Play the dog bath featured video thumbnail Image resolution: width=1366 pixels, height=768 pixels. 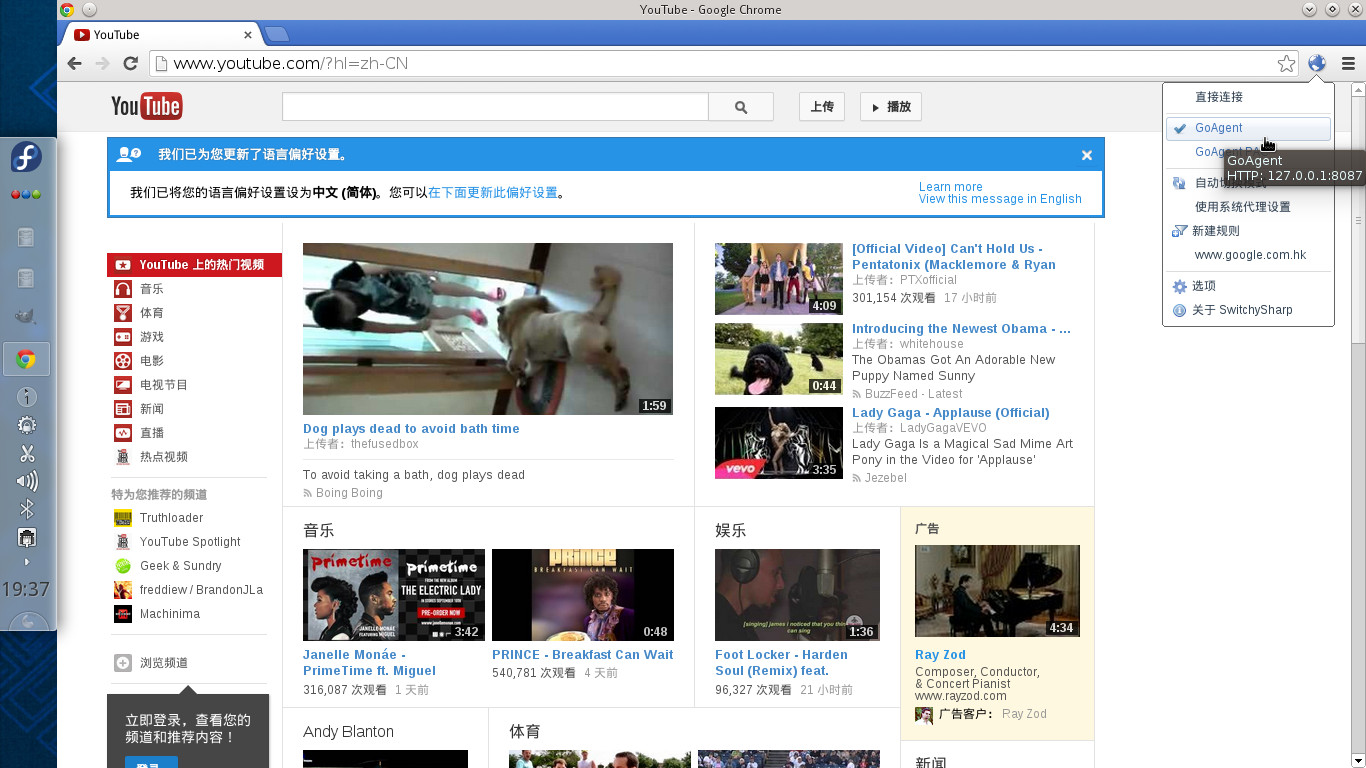point(488,329)
